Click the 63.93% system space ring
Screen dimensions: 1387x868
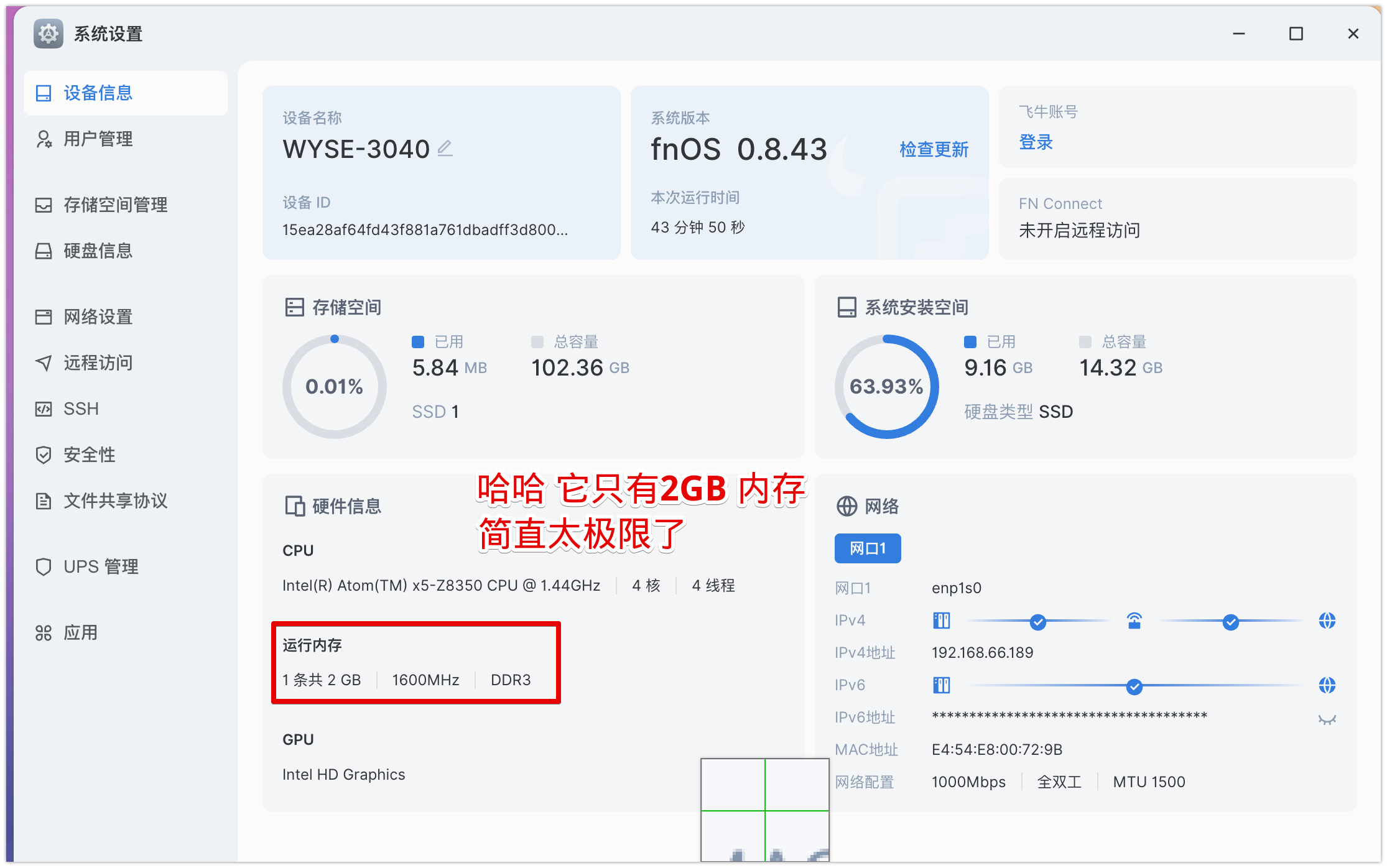[886, 386]
